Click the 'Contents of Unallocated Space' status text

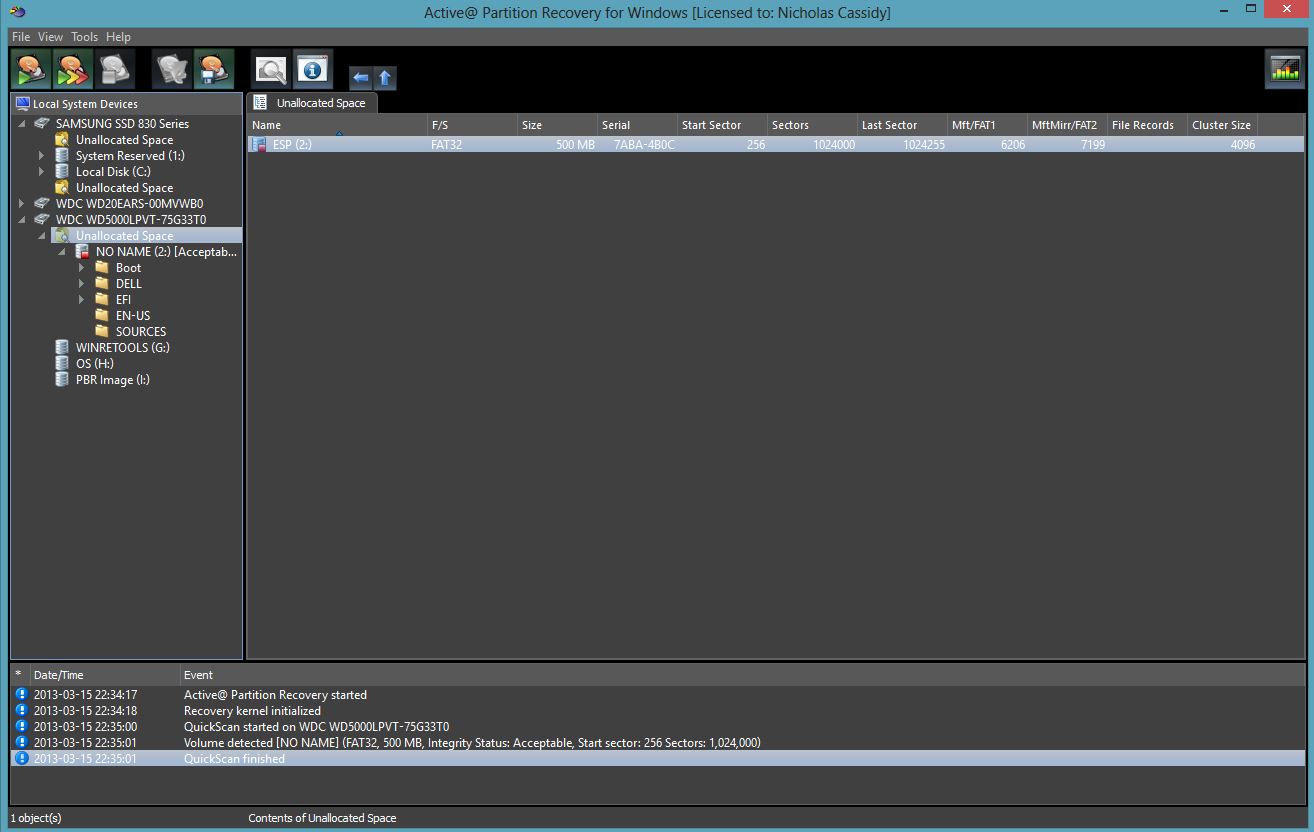click(322, 818)
